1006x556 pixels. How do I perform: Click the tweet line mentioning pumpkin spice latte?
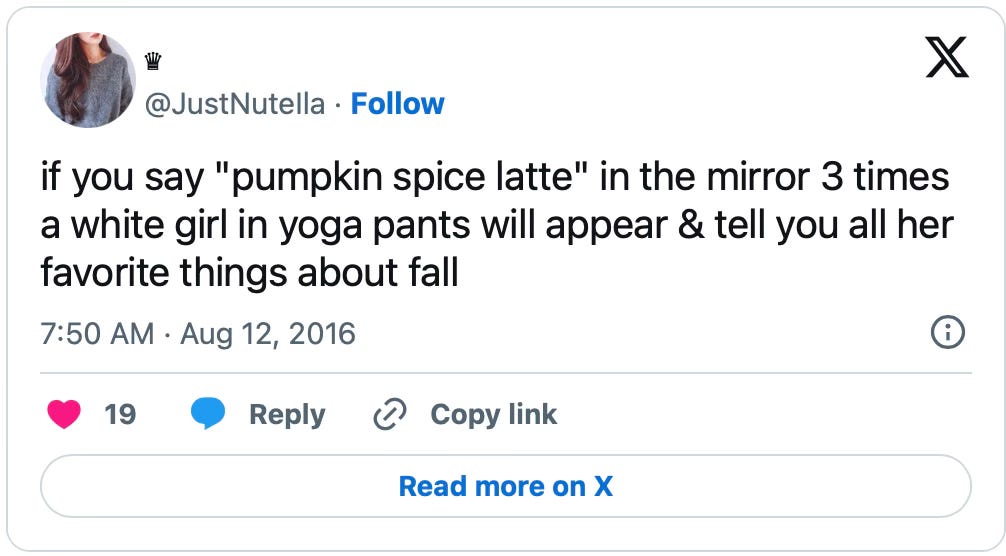point(494,180)
